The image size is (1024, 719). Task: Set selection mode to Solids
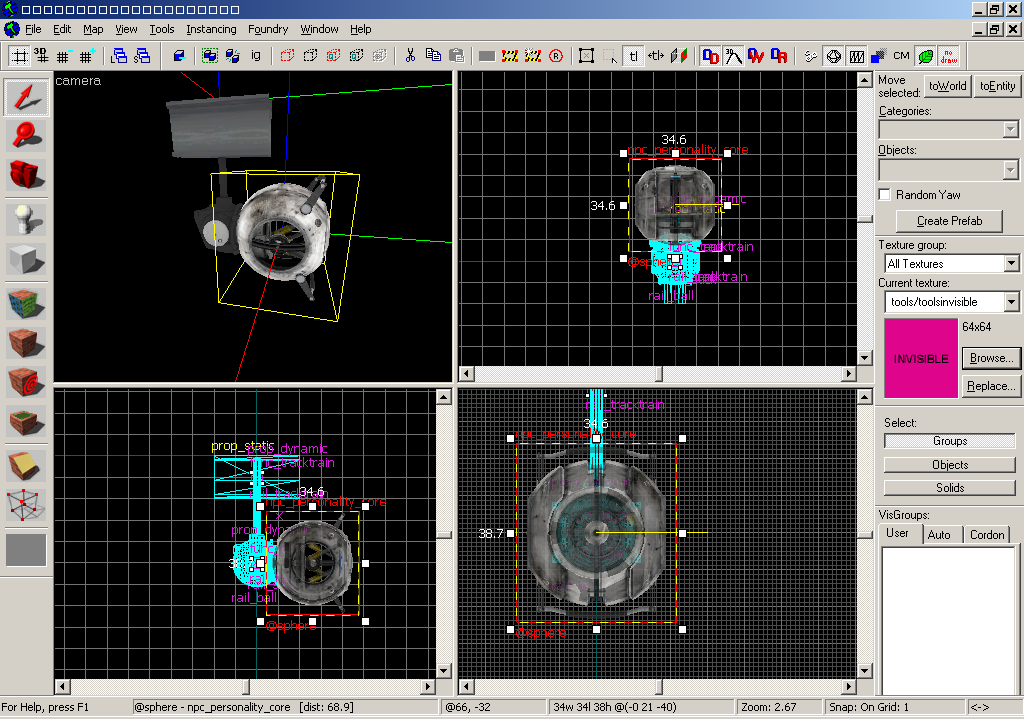950,488
